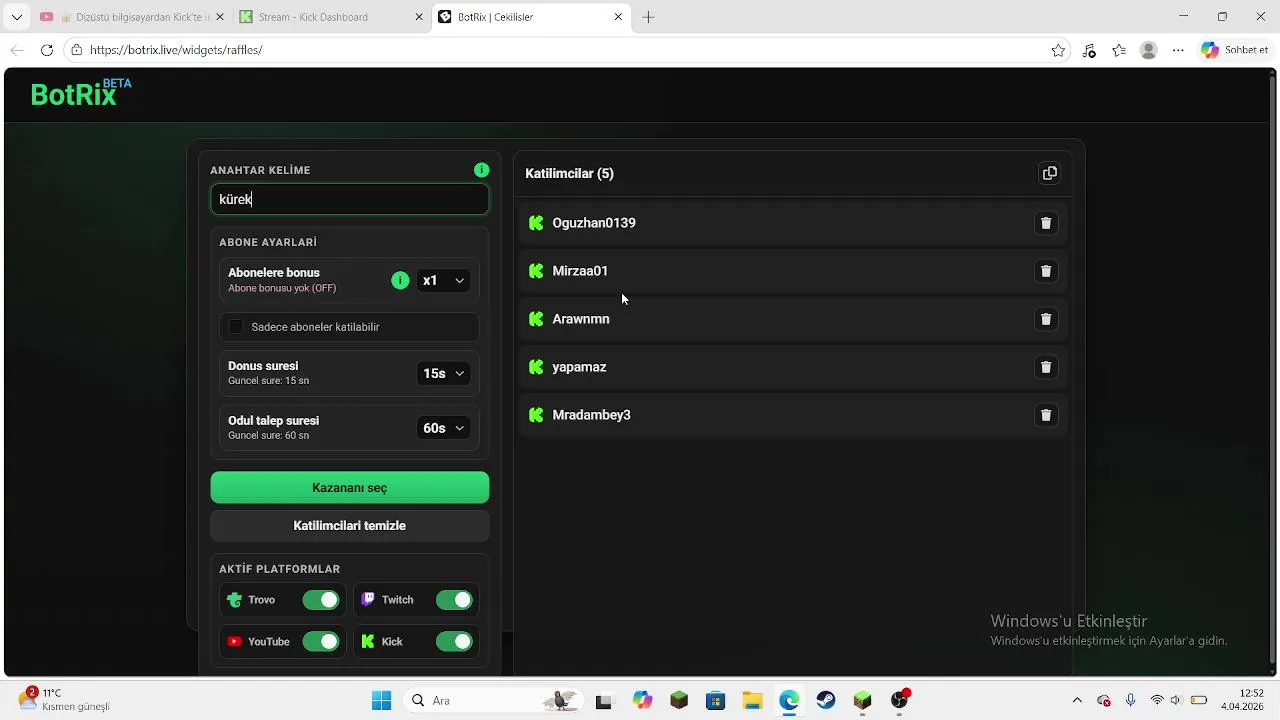Switch to the Dizüstü bilgisayardan Kick'te tab
The image size is (1280, 720).
(x=130, y=17)
